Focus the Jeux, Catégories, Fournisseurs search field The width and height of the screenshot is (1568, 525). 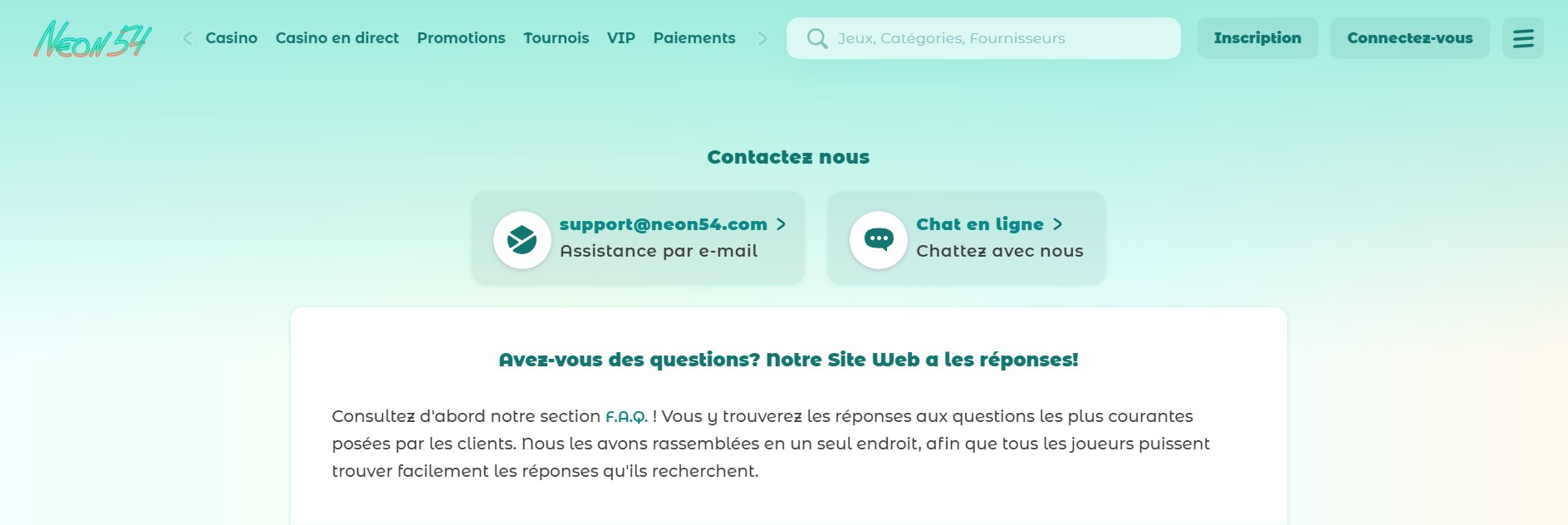pyautogui.click(x=997, y=38)
